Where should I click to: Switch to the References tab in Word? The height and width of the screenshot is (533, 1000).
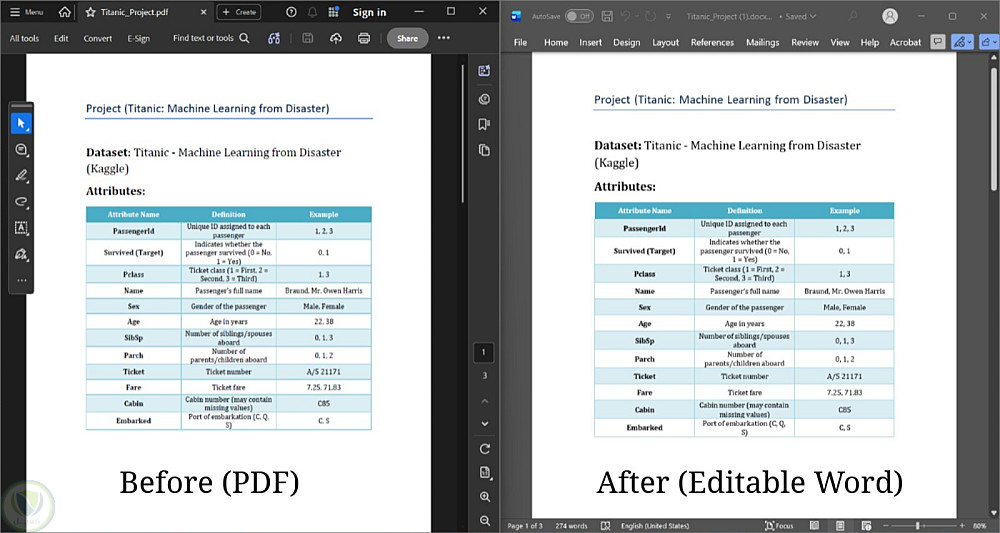712,42
